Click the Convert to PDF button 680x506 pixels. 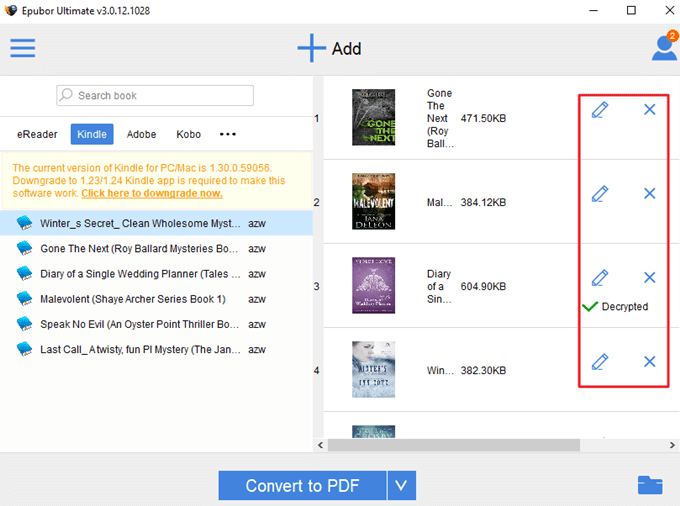(302, 485)
